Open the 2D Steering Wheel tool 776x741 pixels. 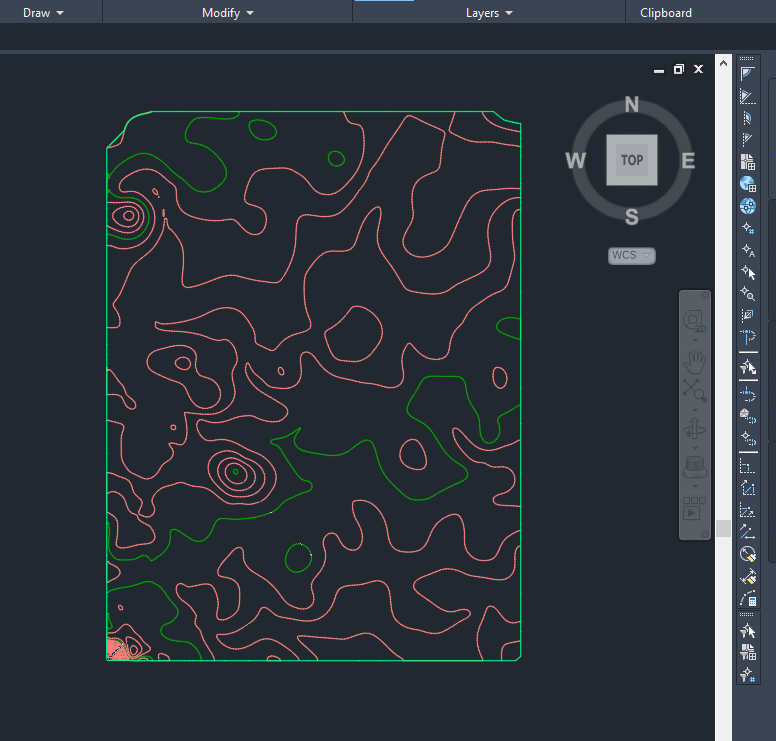[694, 320]
